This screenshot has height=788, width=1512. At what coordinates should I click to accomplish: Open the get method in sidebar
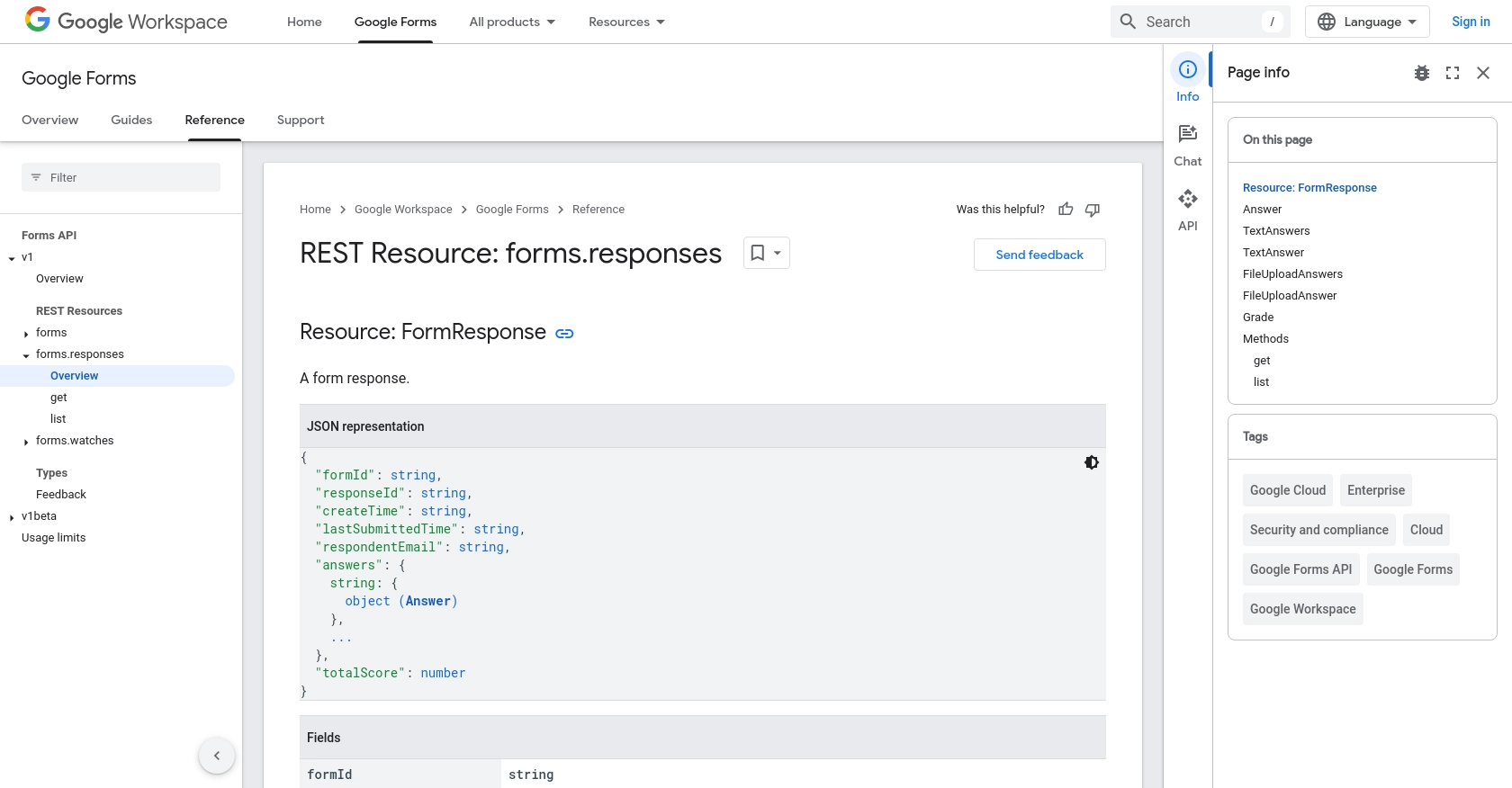[58, 398]
